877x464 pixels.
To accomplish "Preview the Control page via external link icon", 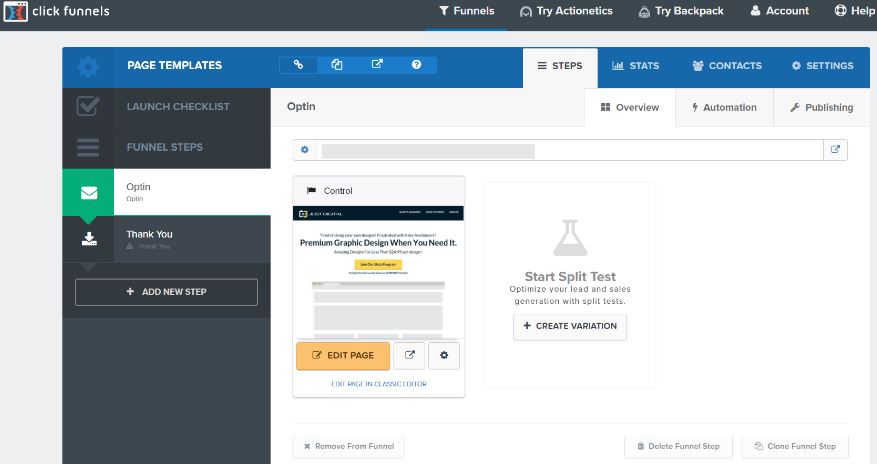I will pos(409,356).
